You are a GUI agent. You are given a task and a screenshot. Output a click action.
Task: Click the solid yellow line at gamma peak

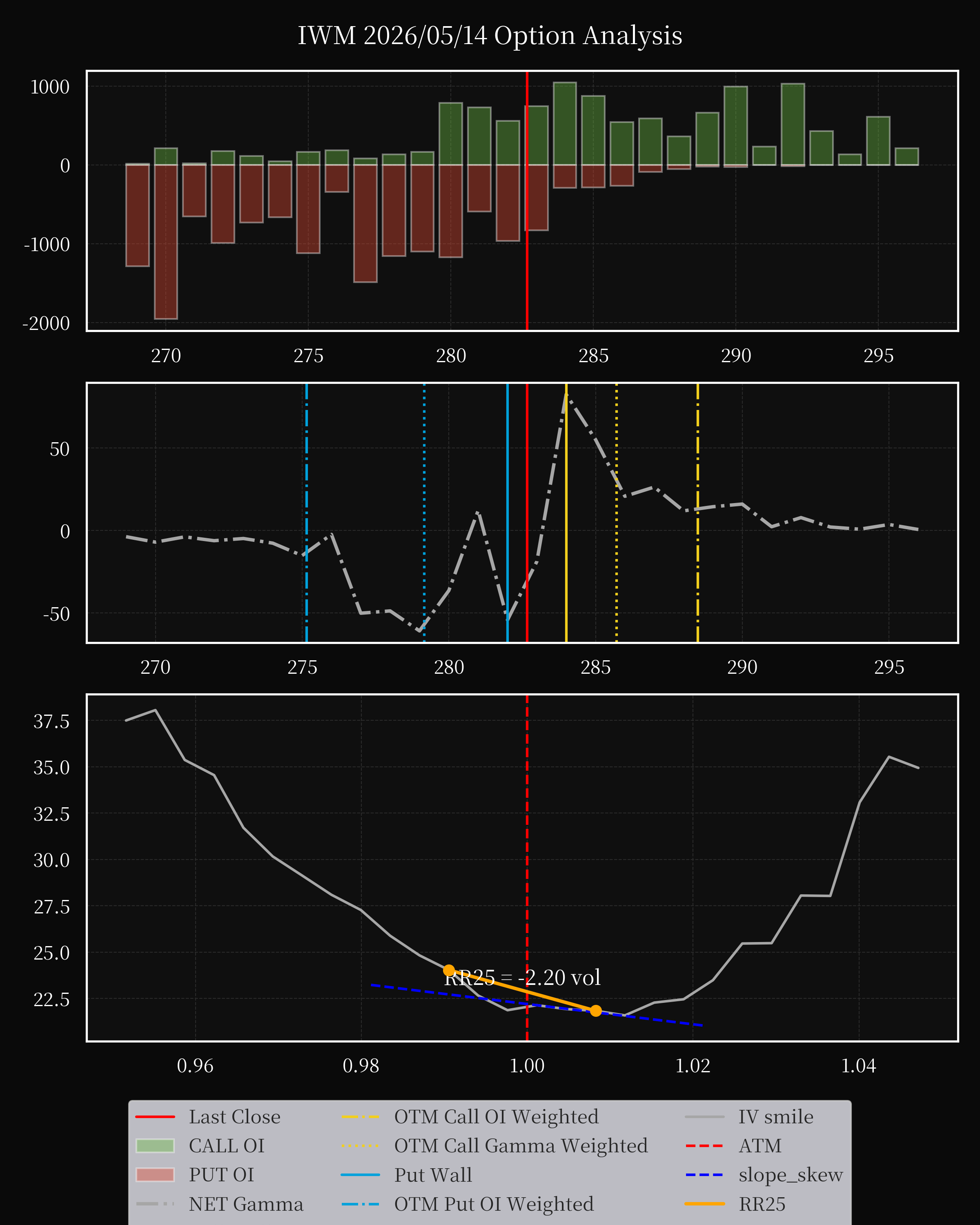tap(566, 512)
